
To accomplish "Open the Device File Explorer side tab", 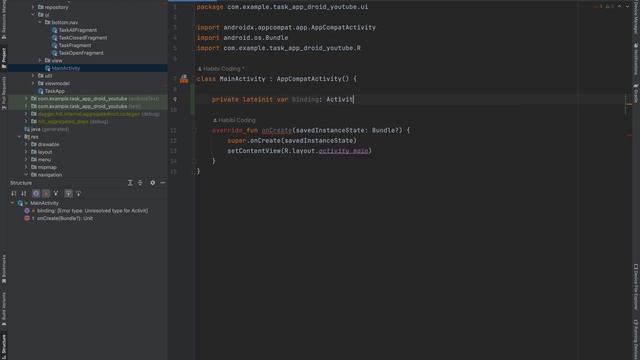I will pyautogui.click(x=636, y=287).
